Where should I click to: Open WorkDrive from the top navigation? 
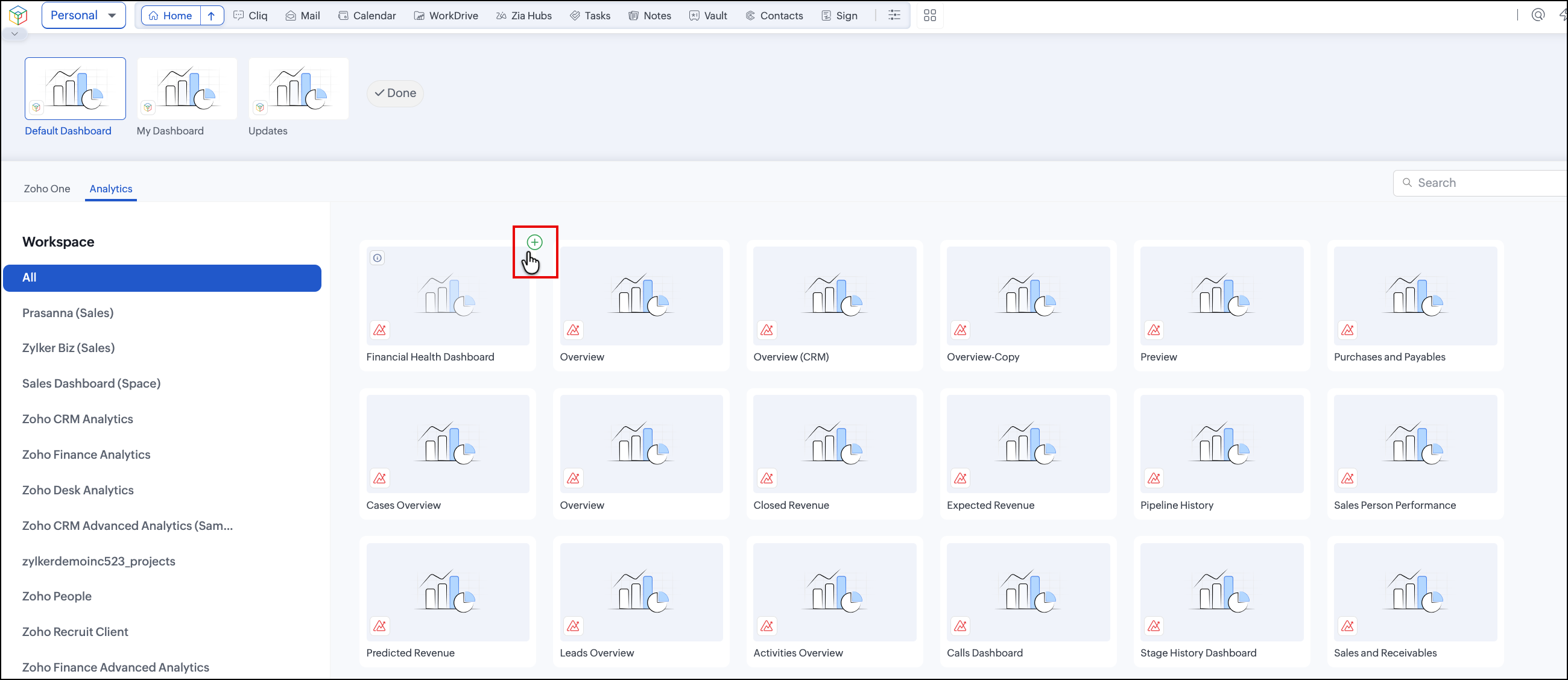tap(446, 16)
